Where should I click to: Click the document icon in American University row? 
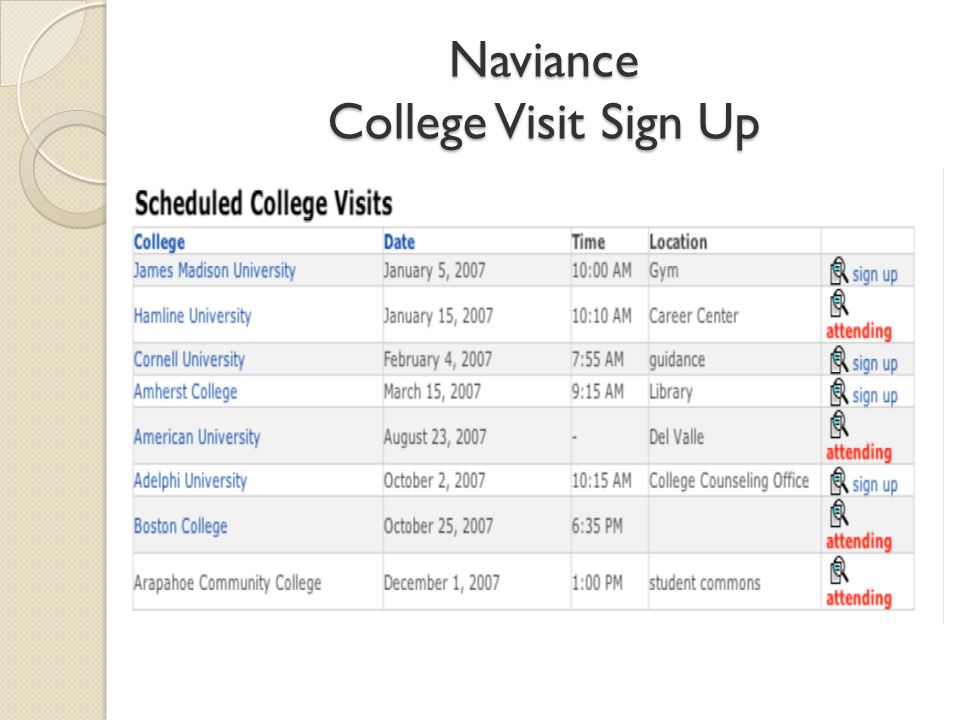(x=839, y=424)
